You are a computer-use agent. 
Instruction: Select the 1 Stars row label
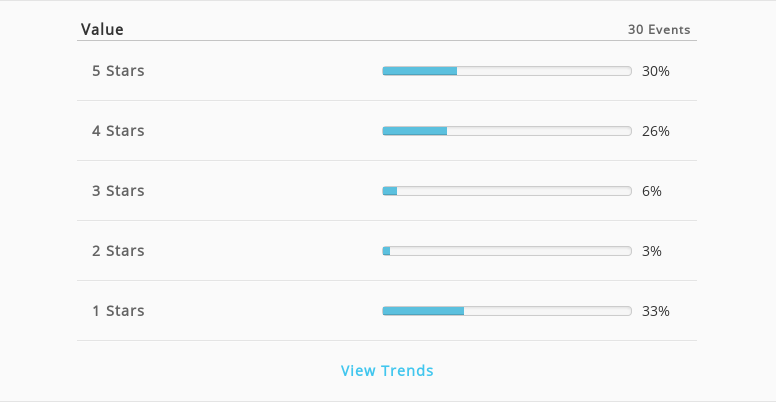pos(118,310)
